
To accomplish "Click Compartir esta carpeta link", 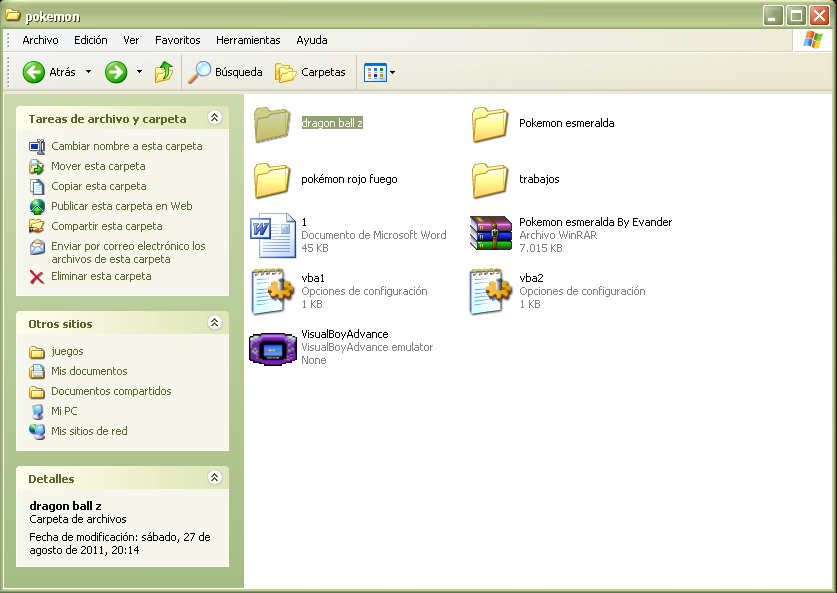I will tap(107, 226).
